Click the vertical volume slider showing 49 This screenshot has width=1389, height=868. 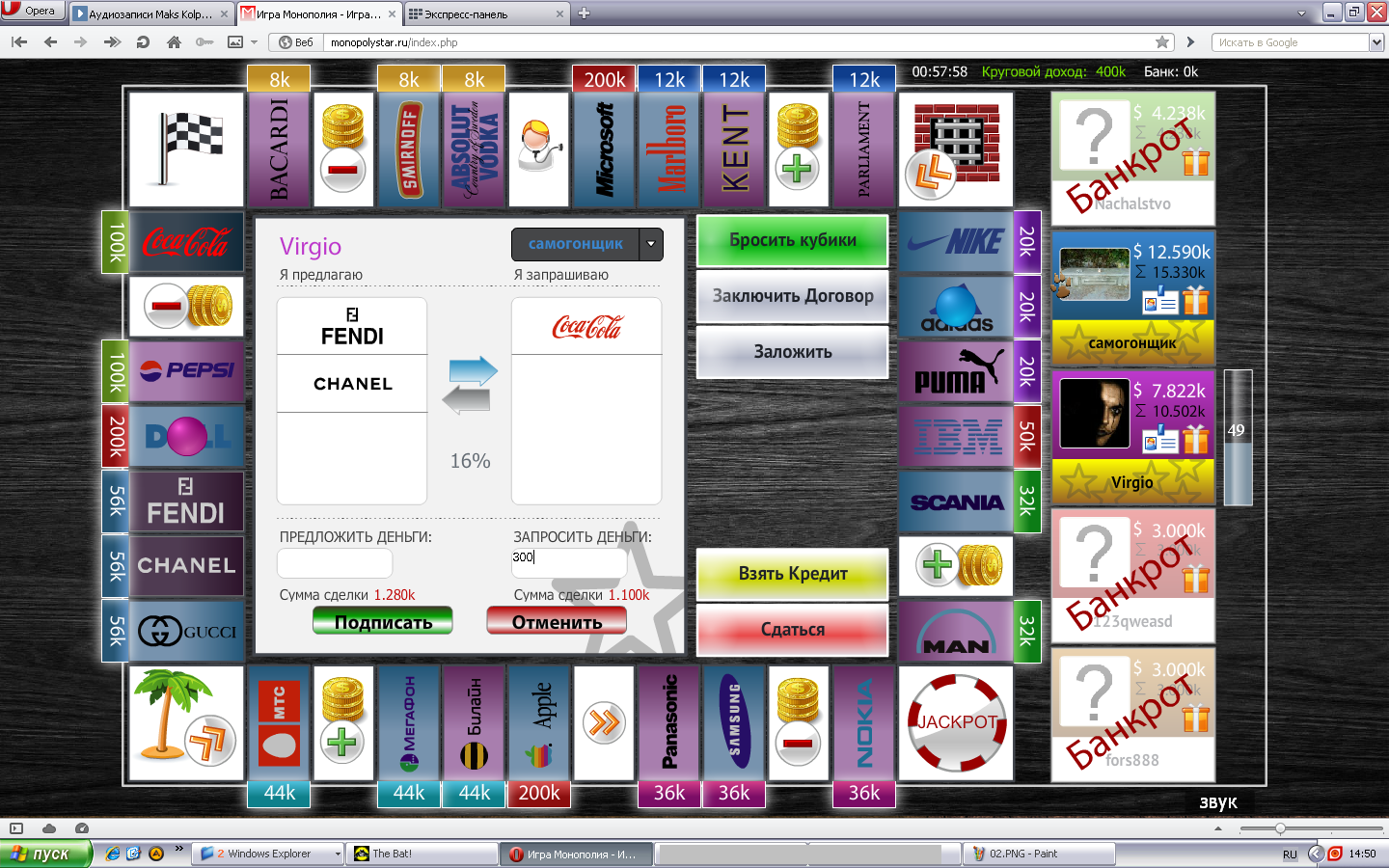[1238, 437]
